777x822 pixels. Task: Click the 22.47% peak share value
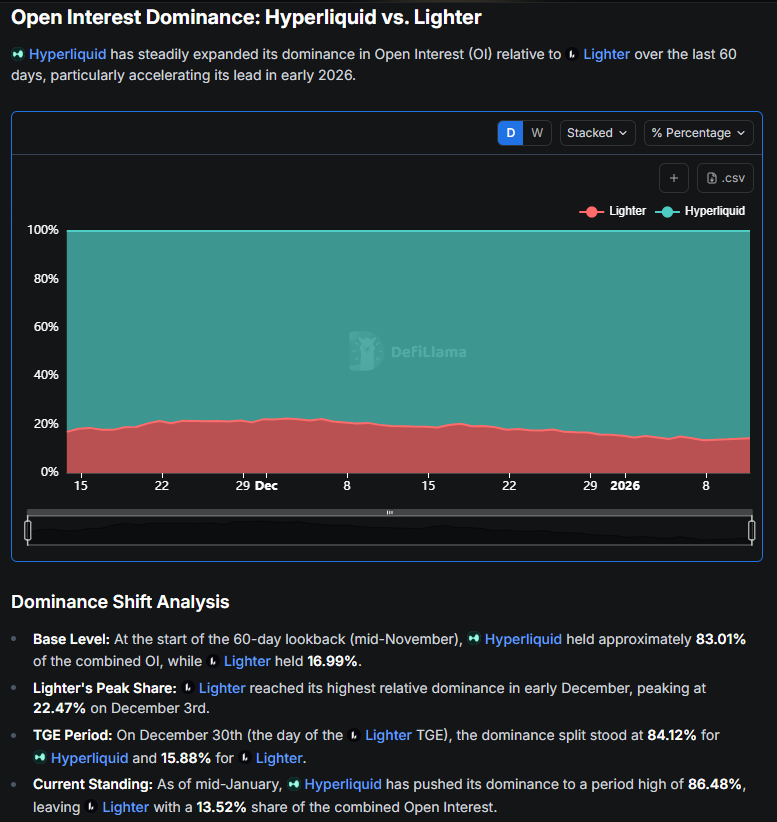click(59, 708)
